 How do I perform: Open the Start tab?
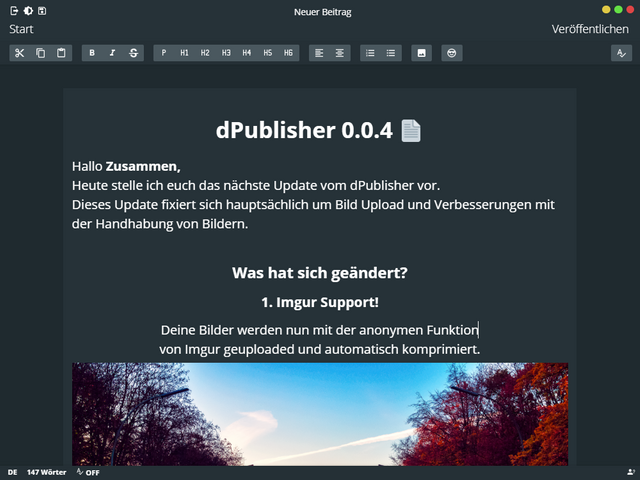click(x=21, y=29)
